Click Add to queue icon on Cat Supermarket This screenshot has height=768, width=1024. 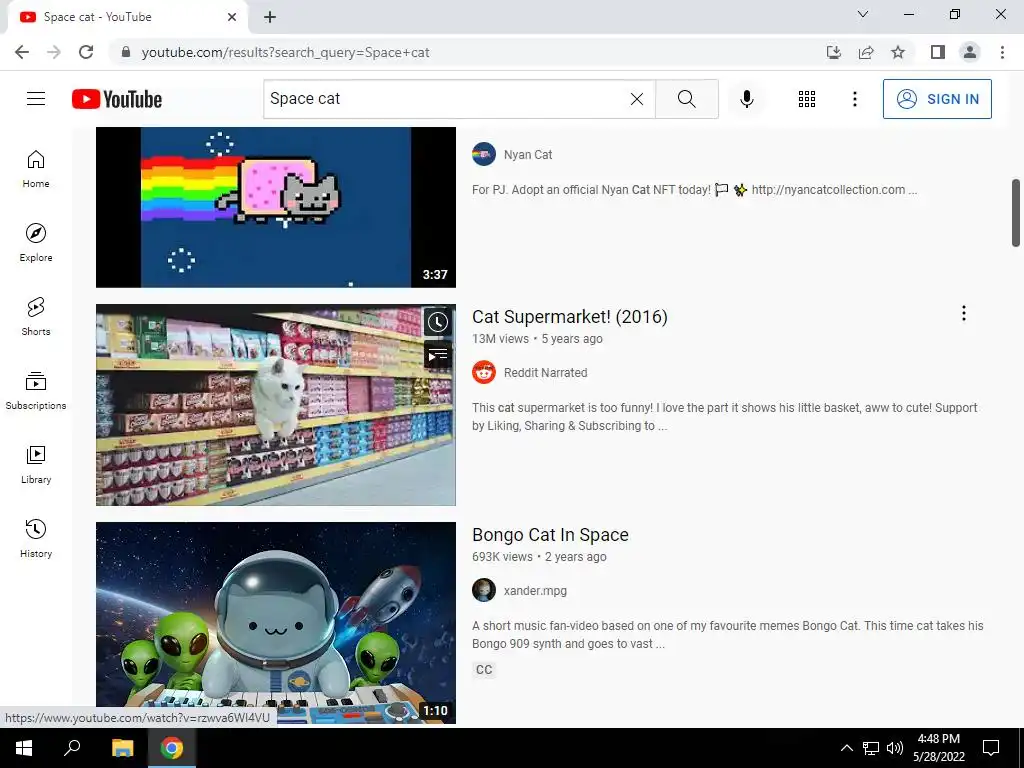[x=438, y=355]
